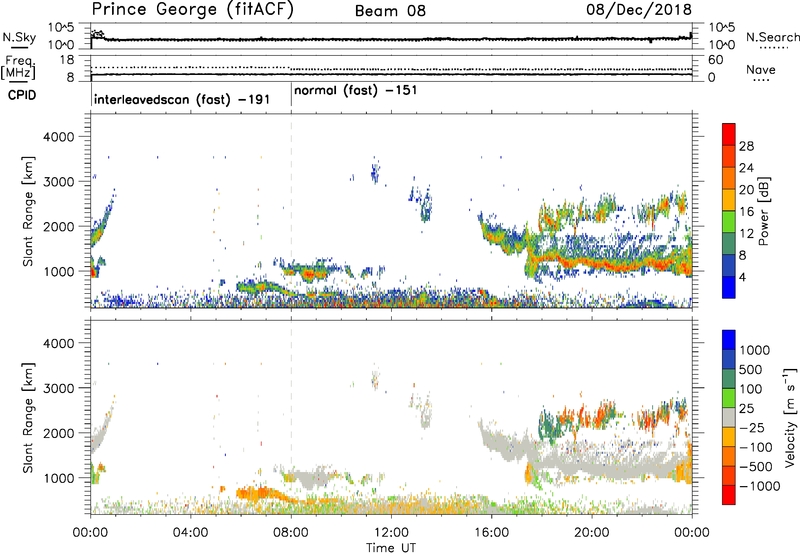The image size is (800, 554).
Task: Click the 'N.Search' legend label
Action: click(772, 37)
